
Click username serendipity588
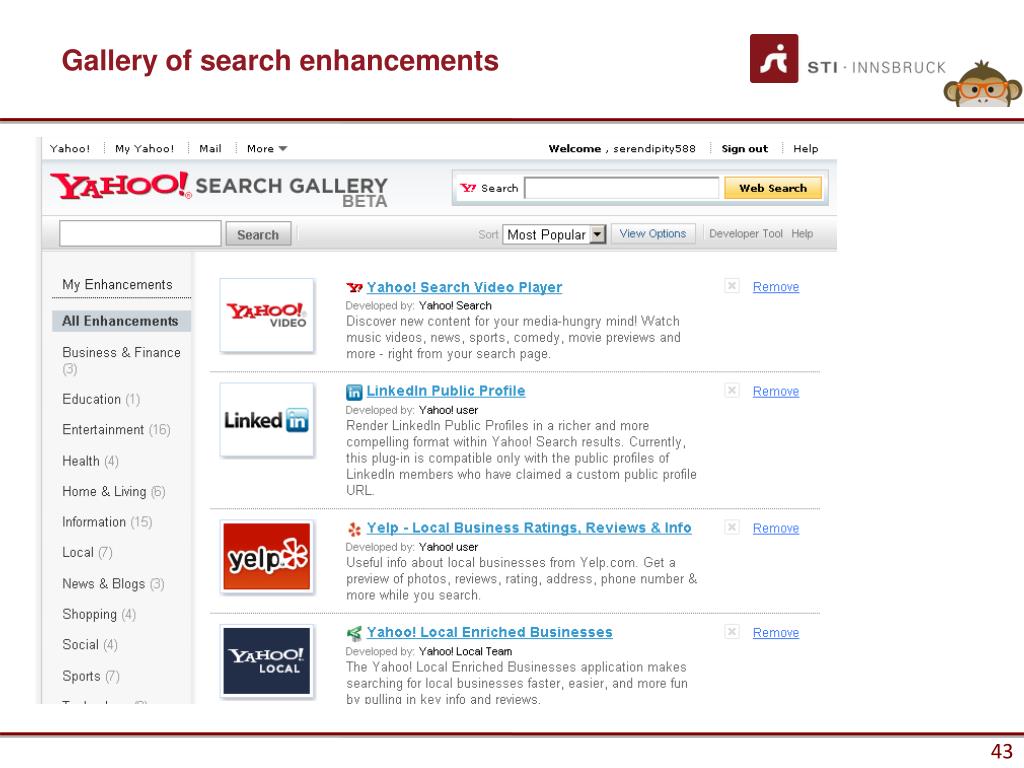(x=654, y=149)
